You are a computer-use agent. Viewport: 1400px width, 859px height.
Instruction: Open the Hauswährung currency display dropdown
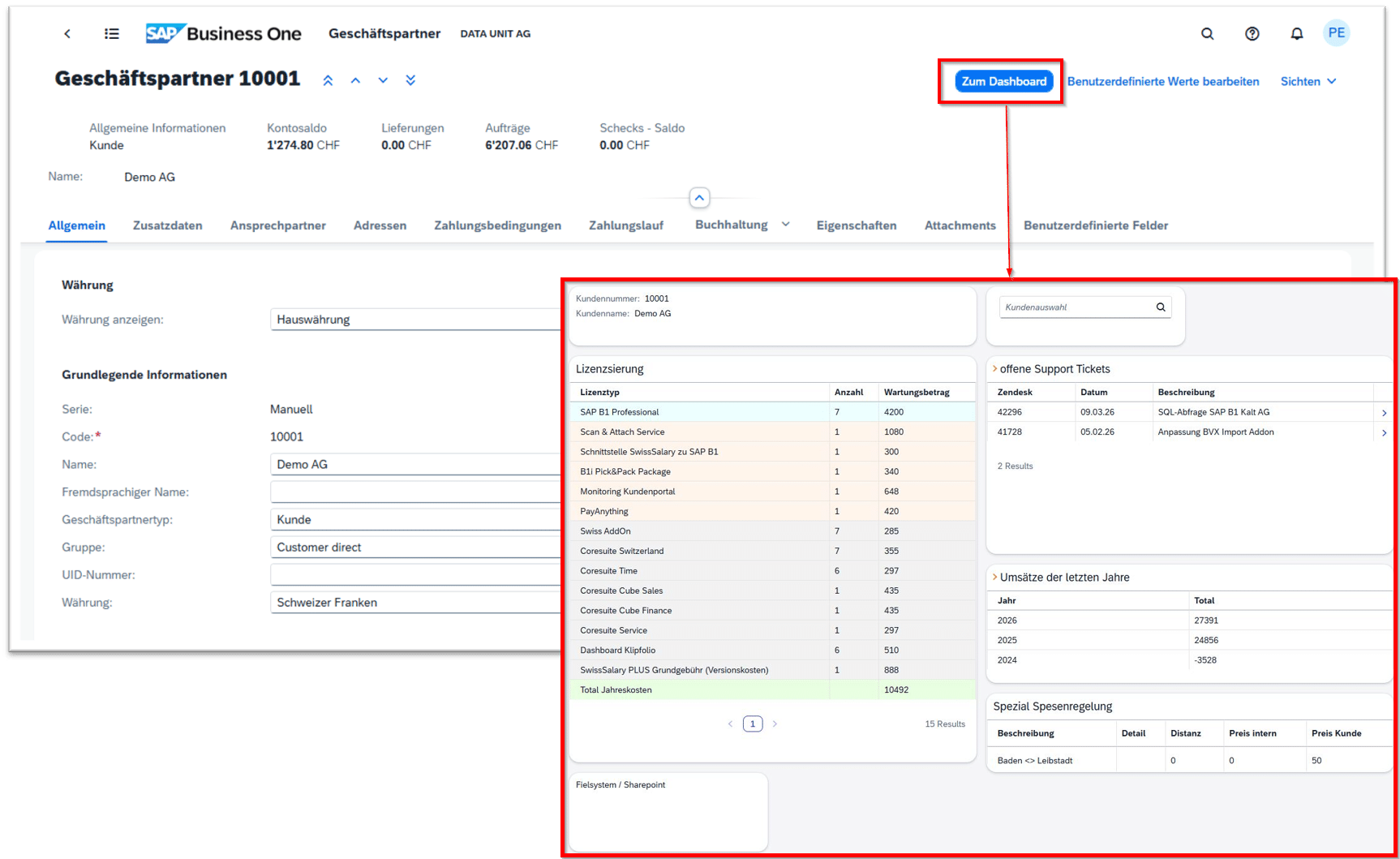coord(415,320)
